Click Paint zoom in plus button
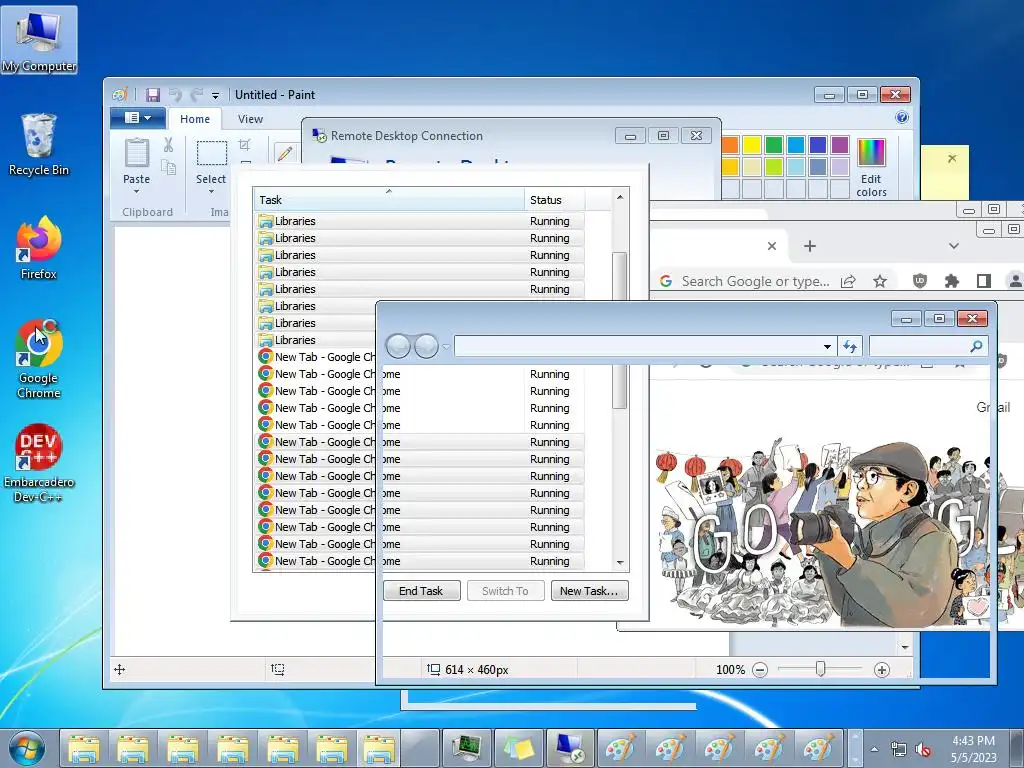 pyautogui.click(x=882, y=669)
